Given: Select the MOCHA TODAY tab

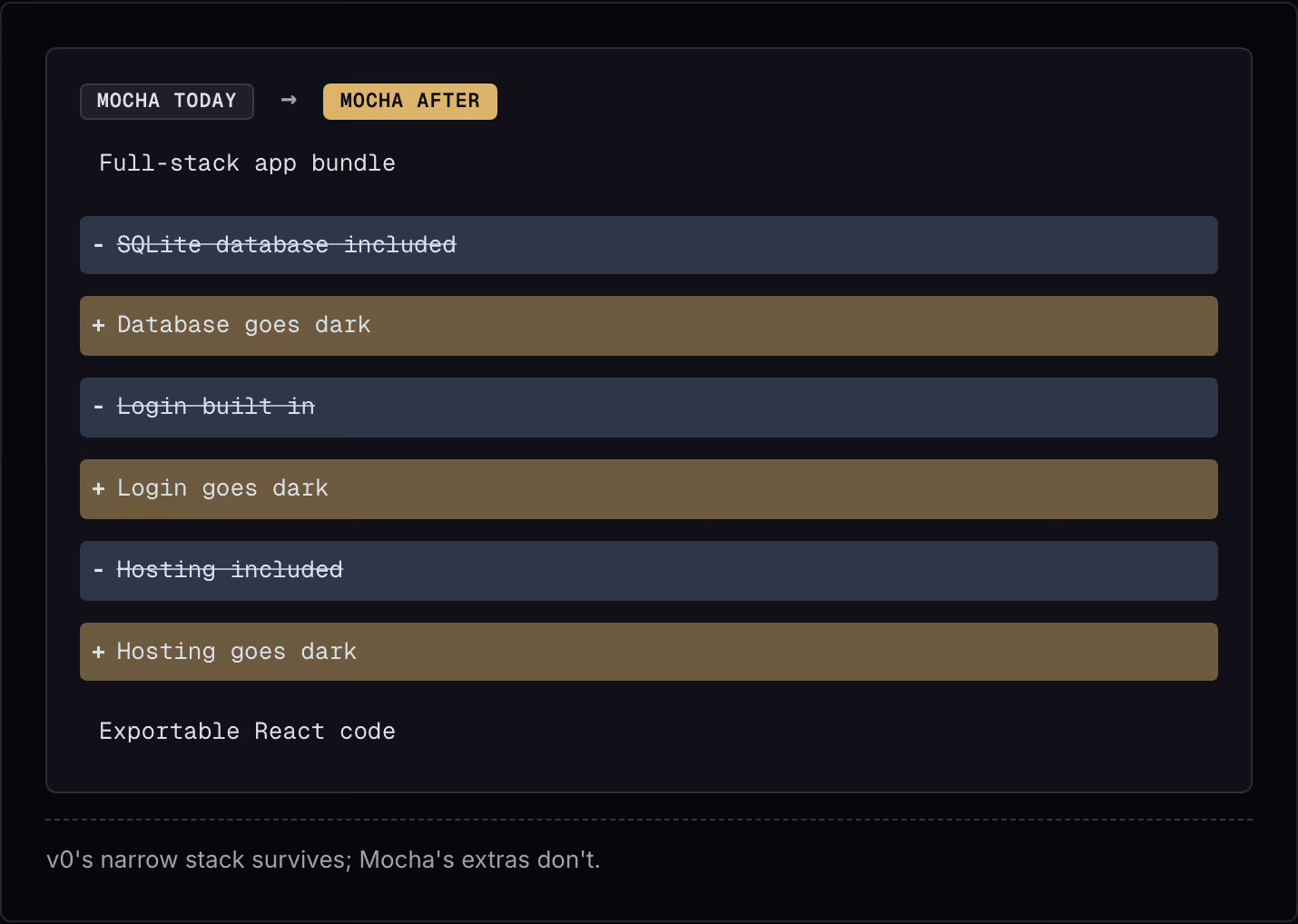Looking at the screenshot, I should [167, 101].
